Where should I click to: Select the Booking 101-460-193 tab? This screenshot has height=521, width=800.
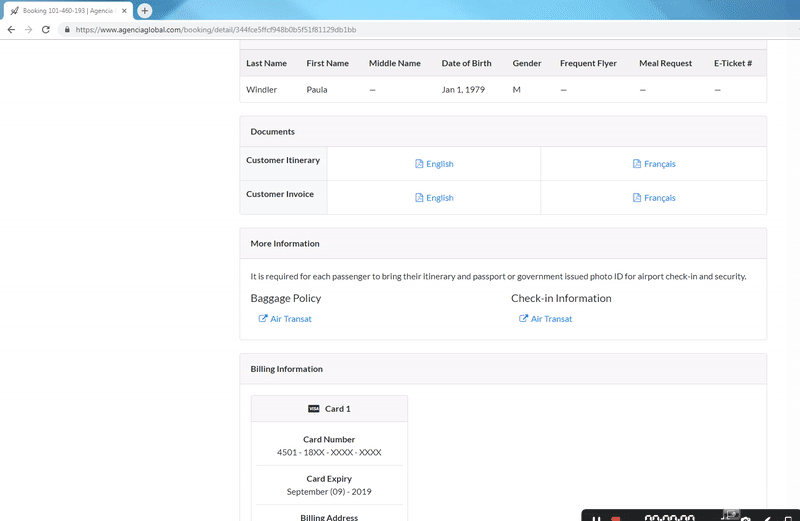pyautogui.click(x=65, y=10)
